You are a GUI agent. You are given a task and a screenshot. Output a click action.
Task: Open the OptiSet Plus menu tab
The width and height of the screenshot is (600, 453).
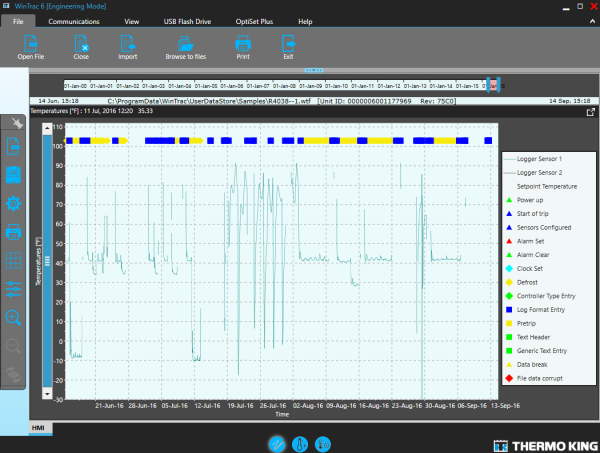tap(254, 20)
